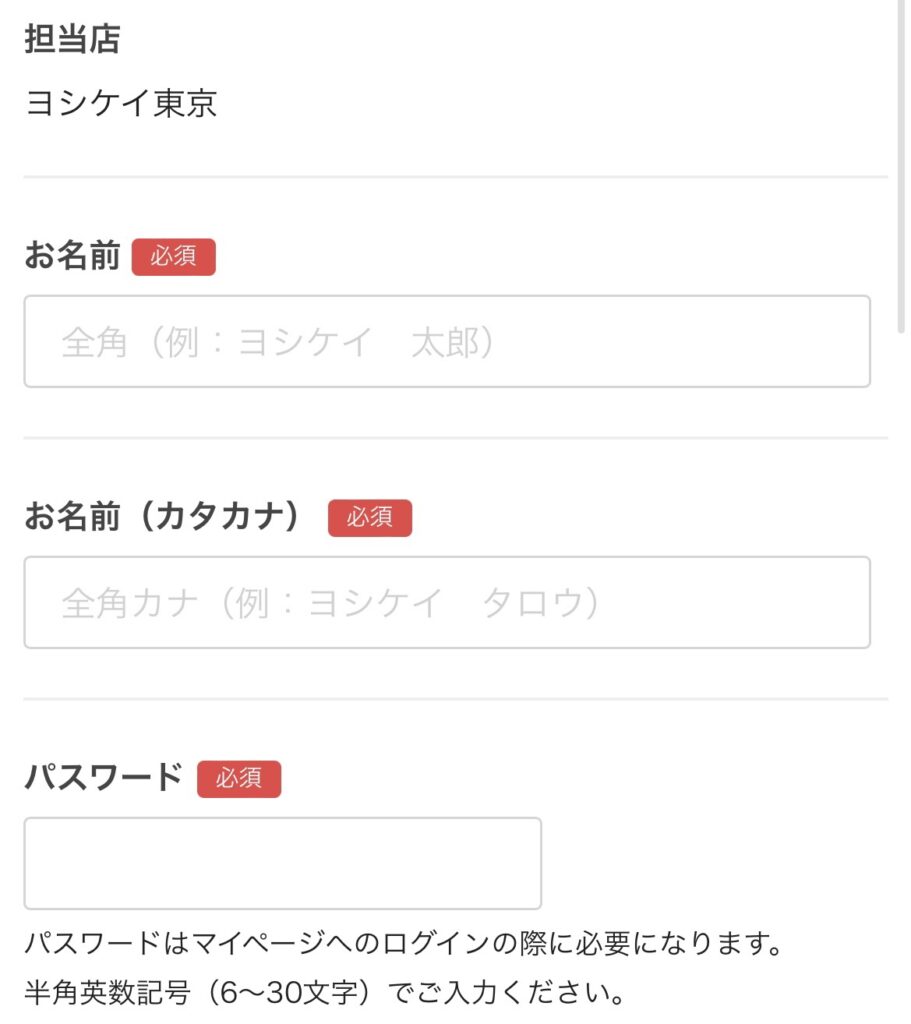The height and width of the screenshot is (1024, 911).
Task: Select the ヨシケイ東京 store name text
Action: tap(121, 104)
